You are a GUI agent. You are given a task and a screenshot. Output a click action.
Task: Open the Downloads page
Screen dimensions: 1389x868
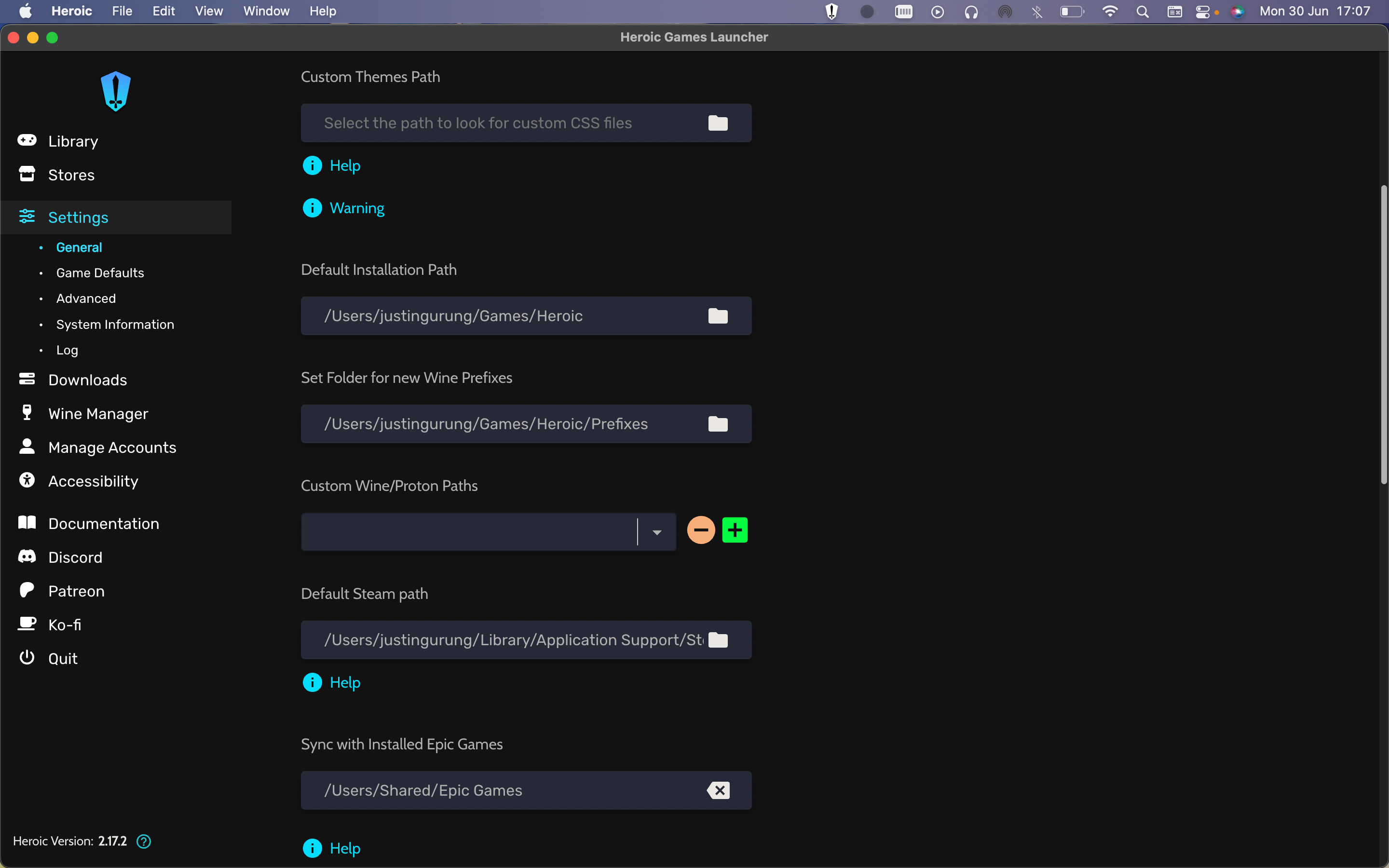point(87,380)
